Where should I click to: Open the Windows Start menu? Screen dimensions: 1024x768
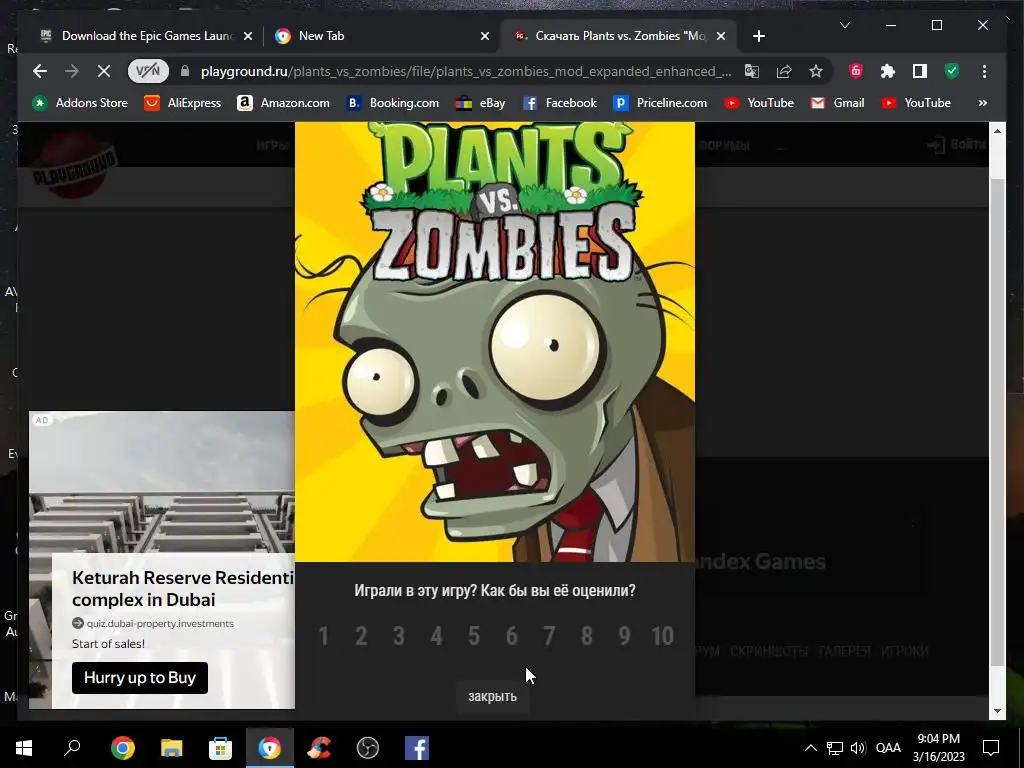pyautogui.click(x=24, y=748)
